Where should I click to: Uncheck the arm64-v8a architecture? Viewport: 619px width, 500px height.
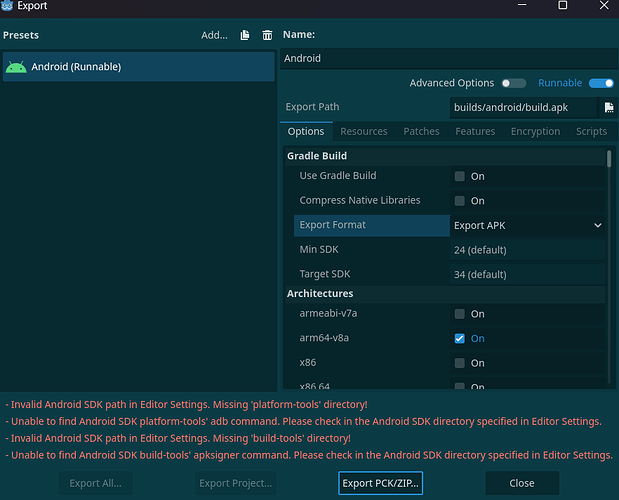pyautogui.click(x=460, y=339)
